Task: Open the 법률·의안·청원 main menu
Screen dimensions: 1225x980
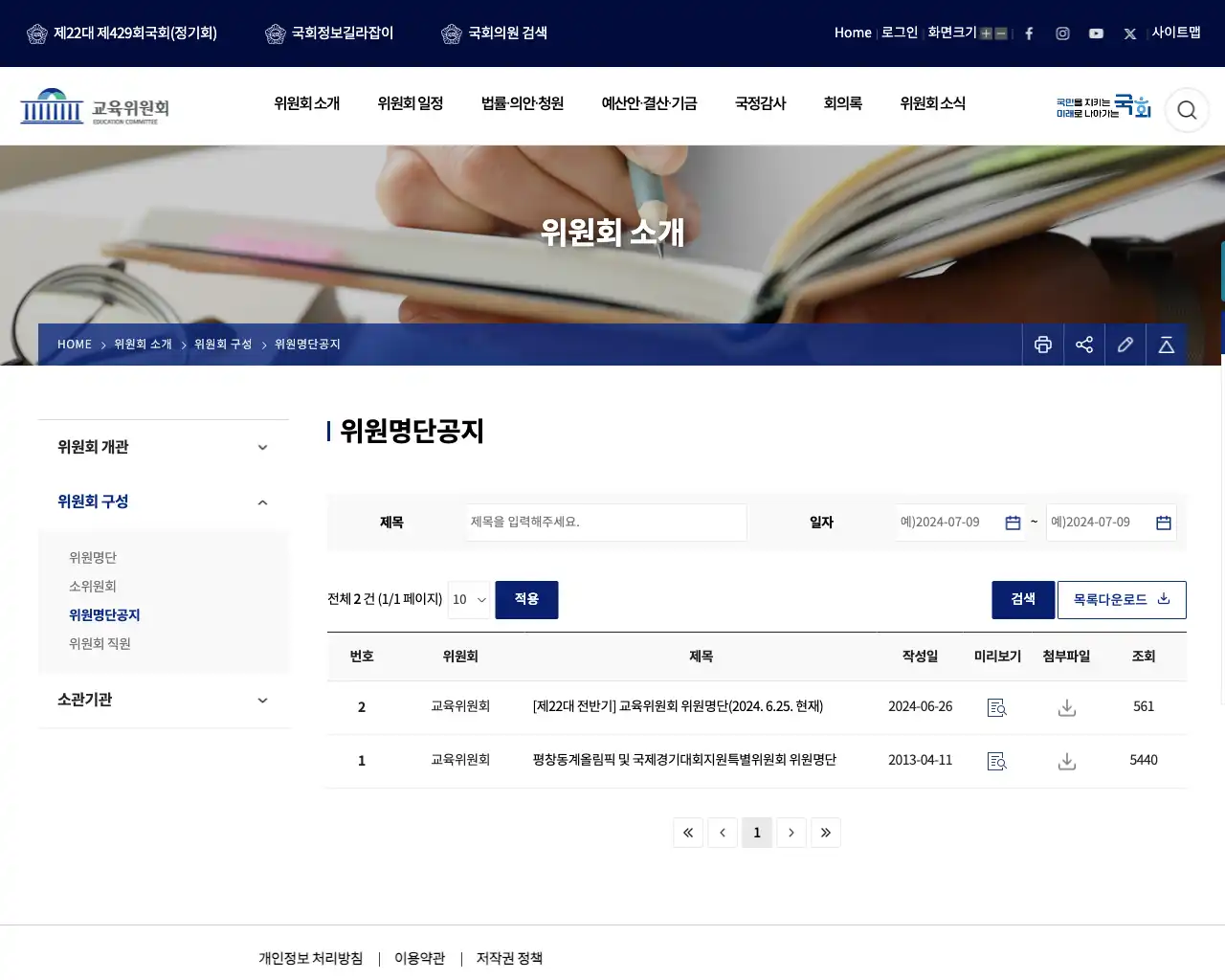Action: [523, 103]
